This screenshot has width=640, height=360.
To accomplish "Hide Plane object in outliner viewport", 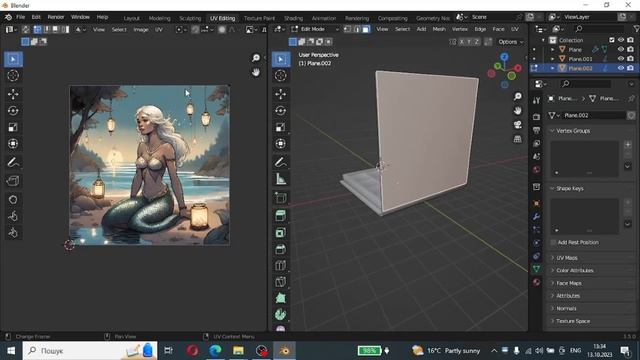I will (621, 49).
